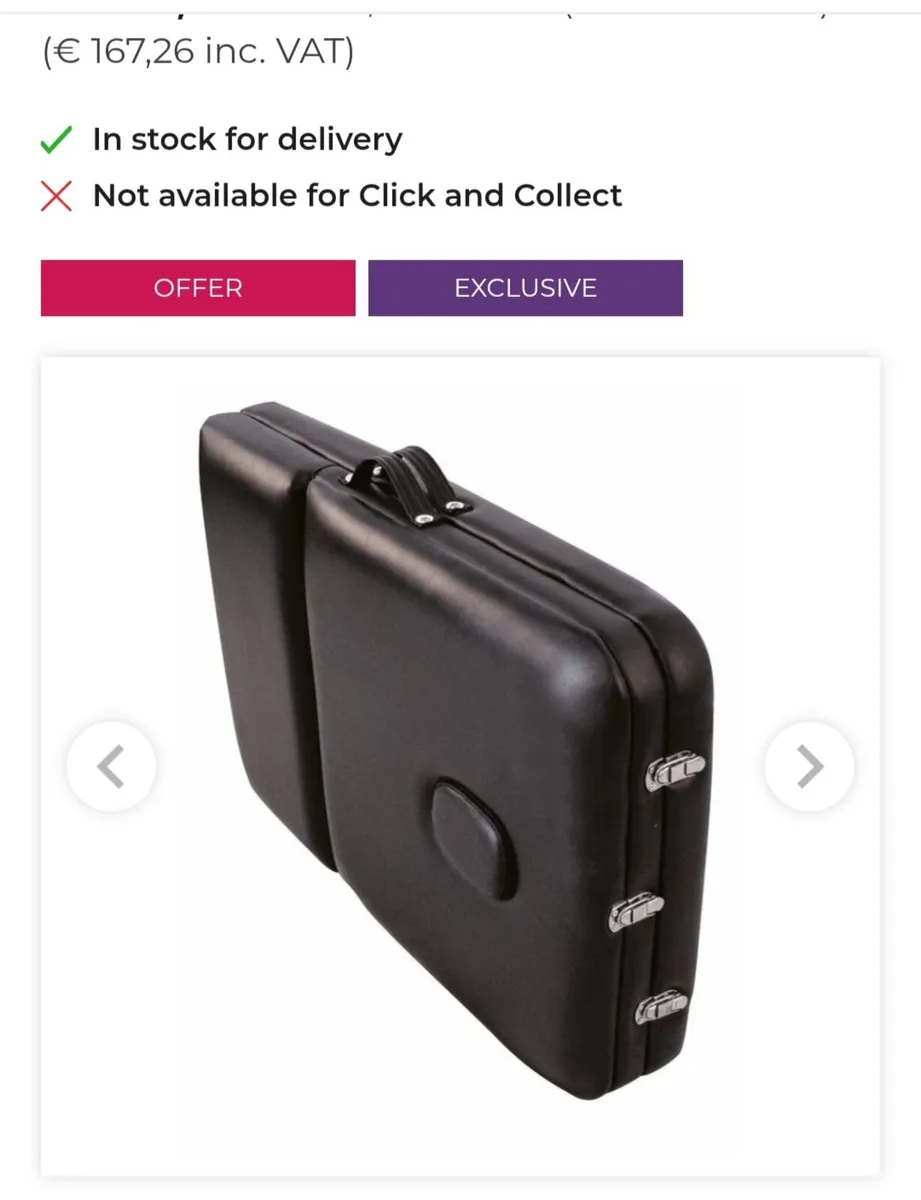Click the top chrome latch on the case

[x=675, y=768]
